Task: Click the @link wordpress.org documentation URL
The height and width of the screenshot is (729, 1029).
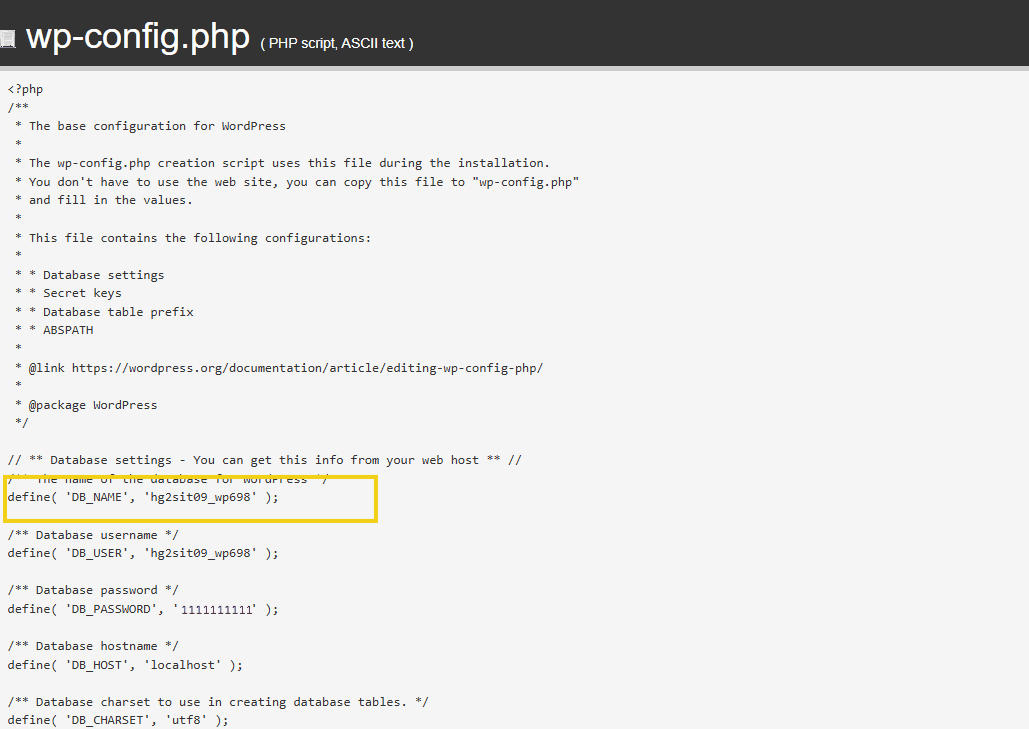Action: [307, 368]
